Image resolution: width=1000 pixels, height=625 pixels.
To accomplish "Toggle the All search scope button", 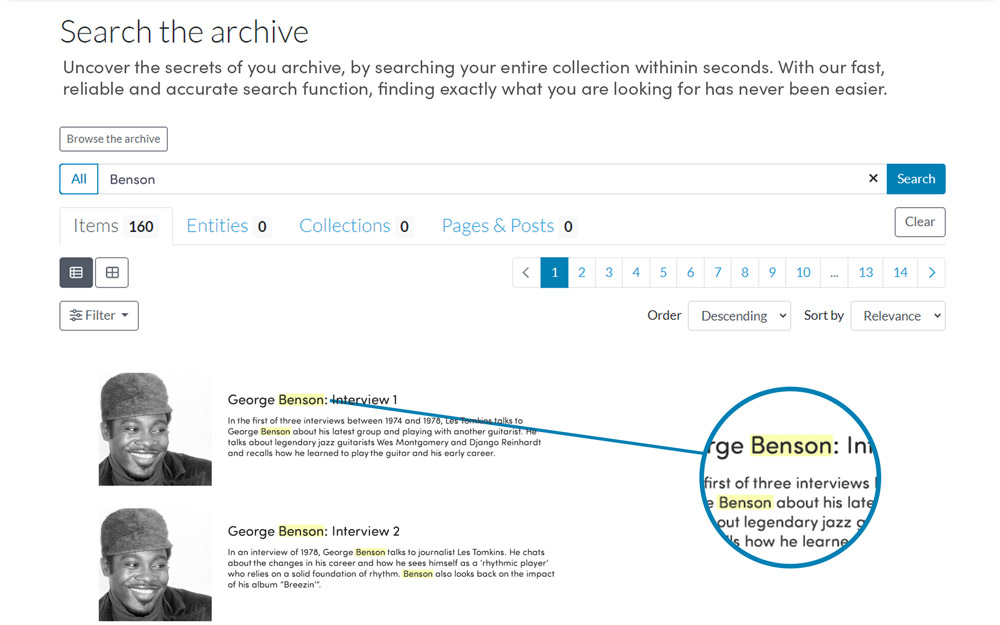I will coord(79,179).
